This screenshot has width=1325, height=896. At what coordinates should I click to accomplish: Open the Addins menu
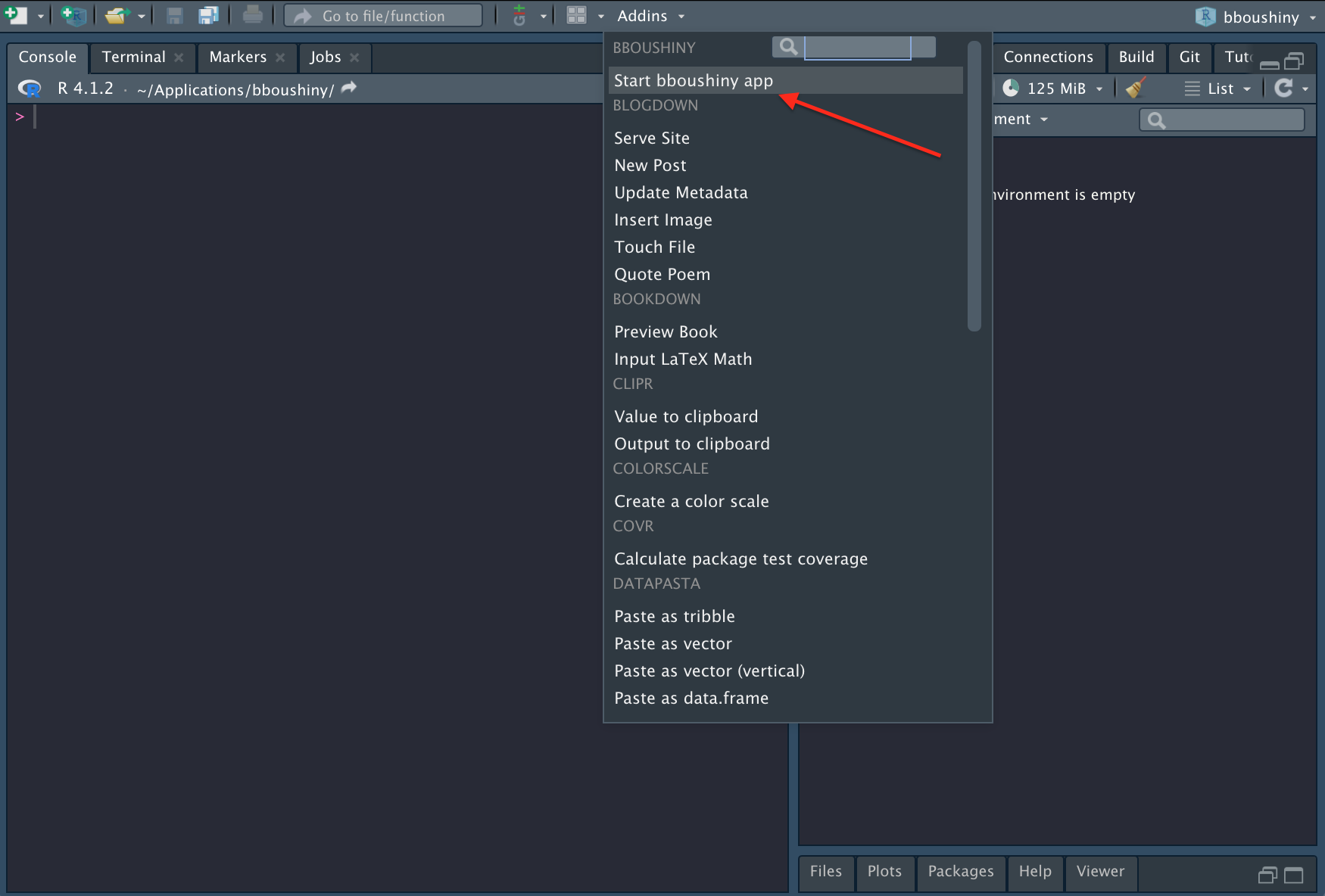[650, 16]
